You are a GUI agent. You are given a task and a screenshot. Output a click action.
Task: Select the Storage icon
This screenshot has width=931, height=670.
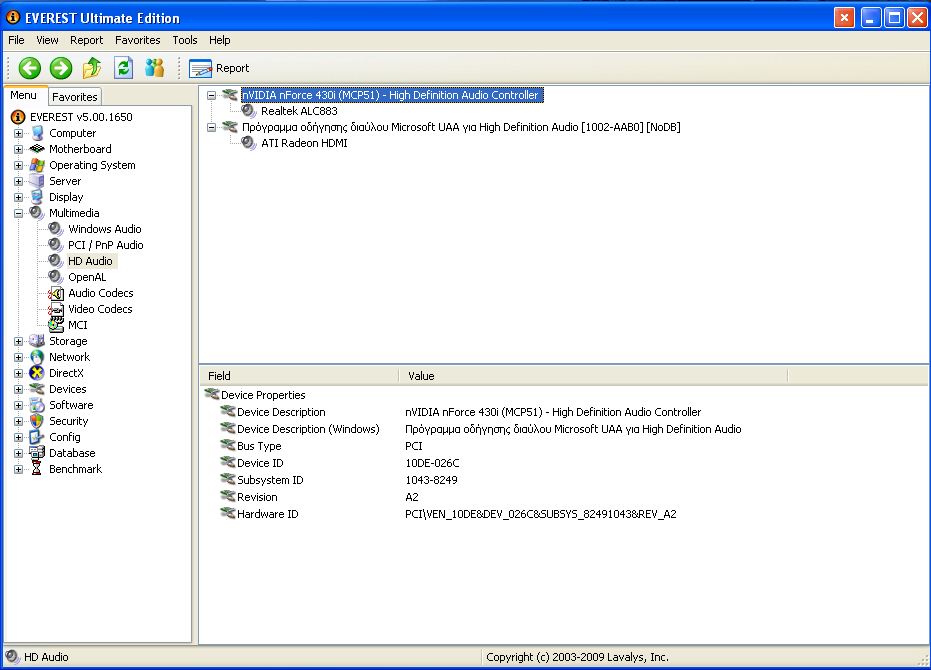(37, 341)
